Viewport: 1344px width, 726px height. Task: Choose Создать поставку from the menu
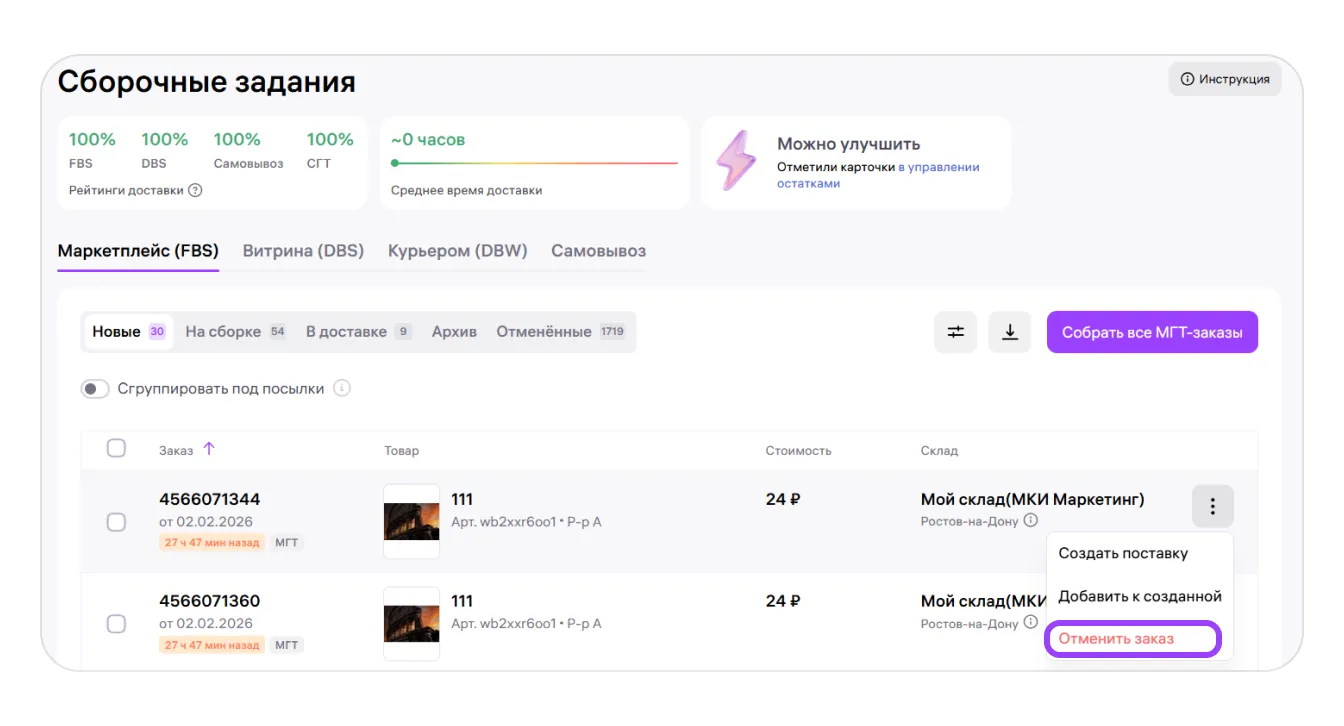tap(1123, 553)
